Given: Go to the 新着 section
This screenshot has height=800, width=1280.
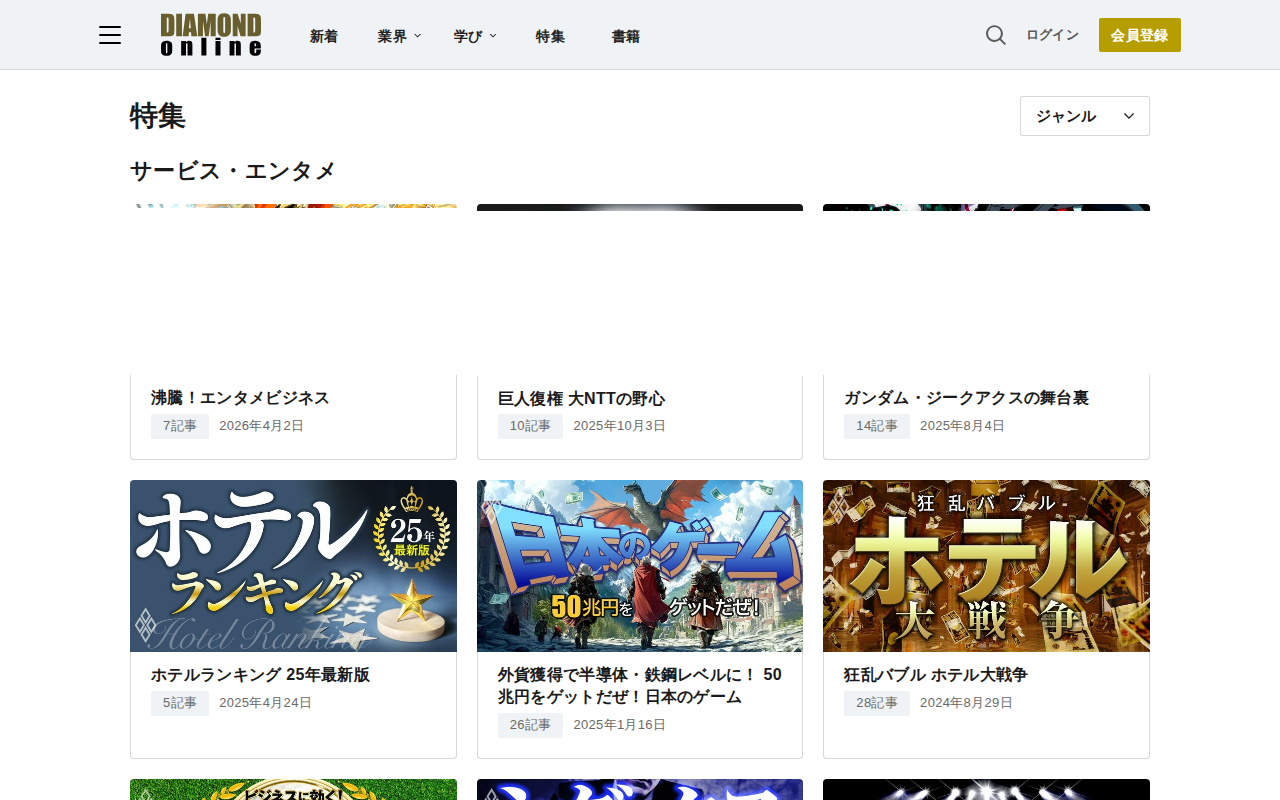Looking at the screenshot, I should [x=324, y=36].
